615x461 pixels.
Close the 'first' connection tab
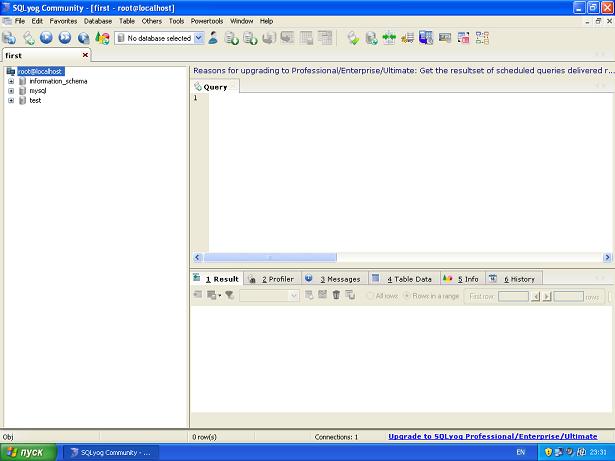pyautogui.click(x=85, y=55)
